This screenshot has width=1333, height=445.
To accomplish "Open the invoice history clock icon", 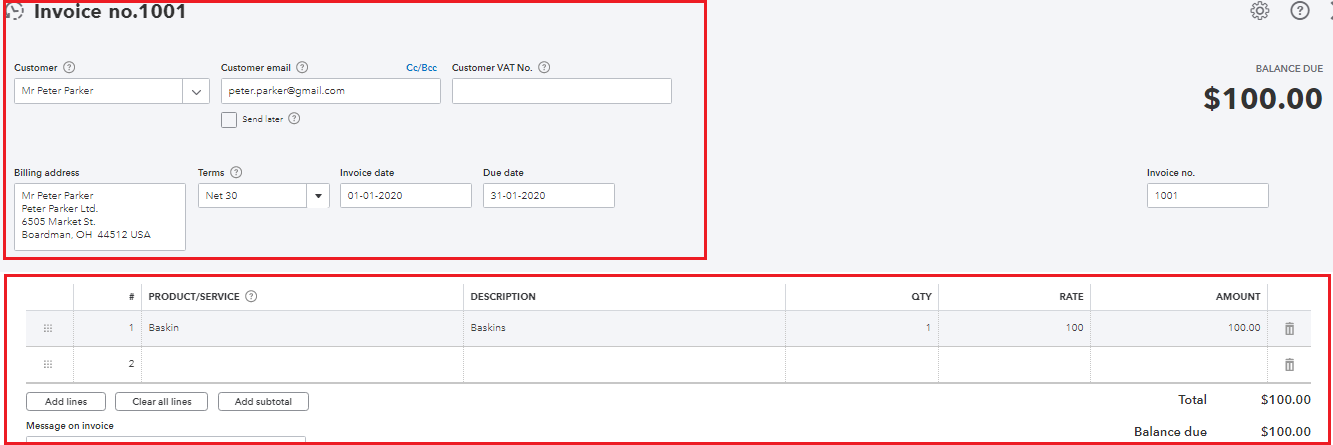I will pyautogui.click(x=15, y=13).
